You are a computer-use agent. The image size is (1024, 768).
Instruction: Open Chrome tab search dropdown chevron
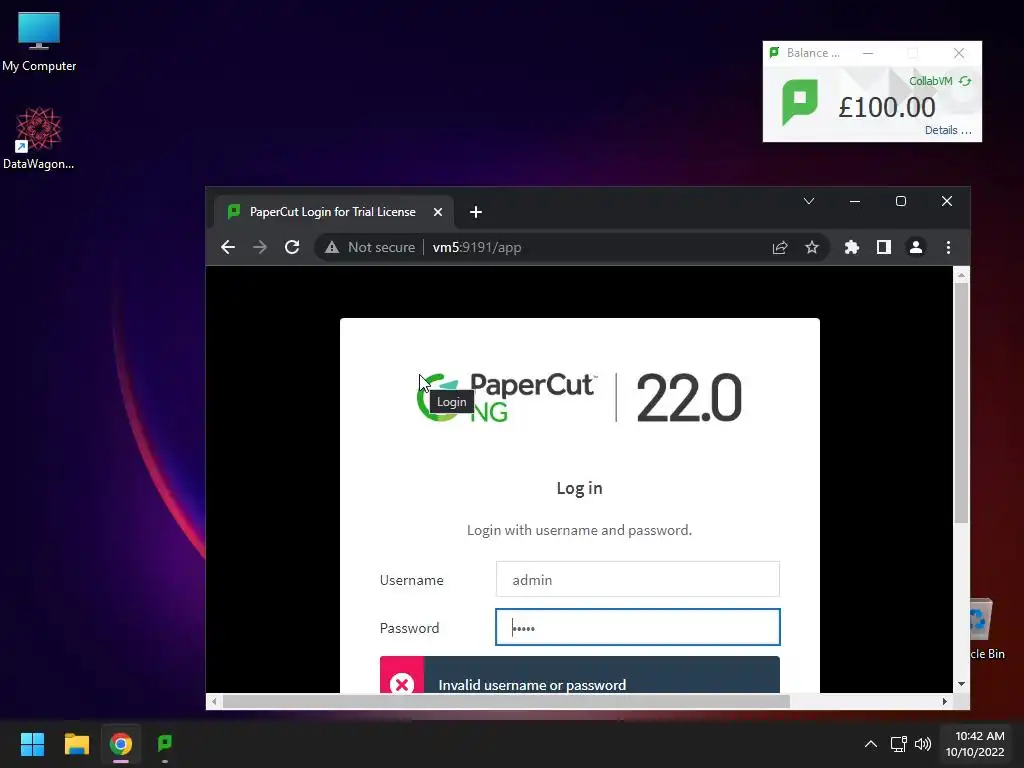(x=808, y=201)
